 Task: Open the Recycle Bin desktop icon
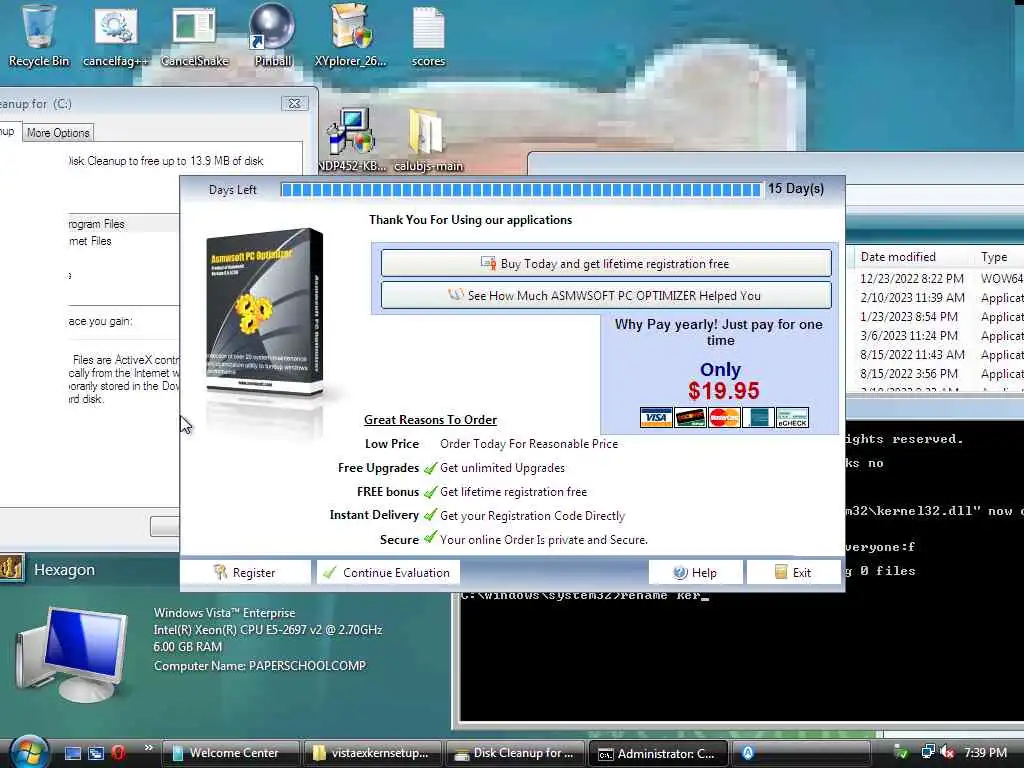(x=38, y=36)
